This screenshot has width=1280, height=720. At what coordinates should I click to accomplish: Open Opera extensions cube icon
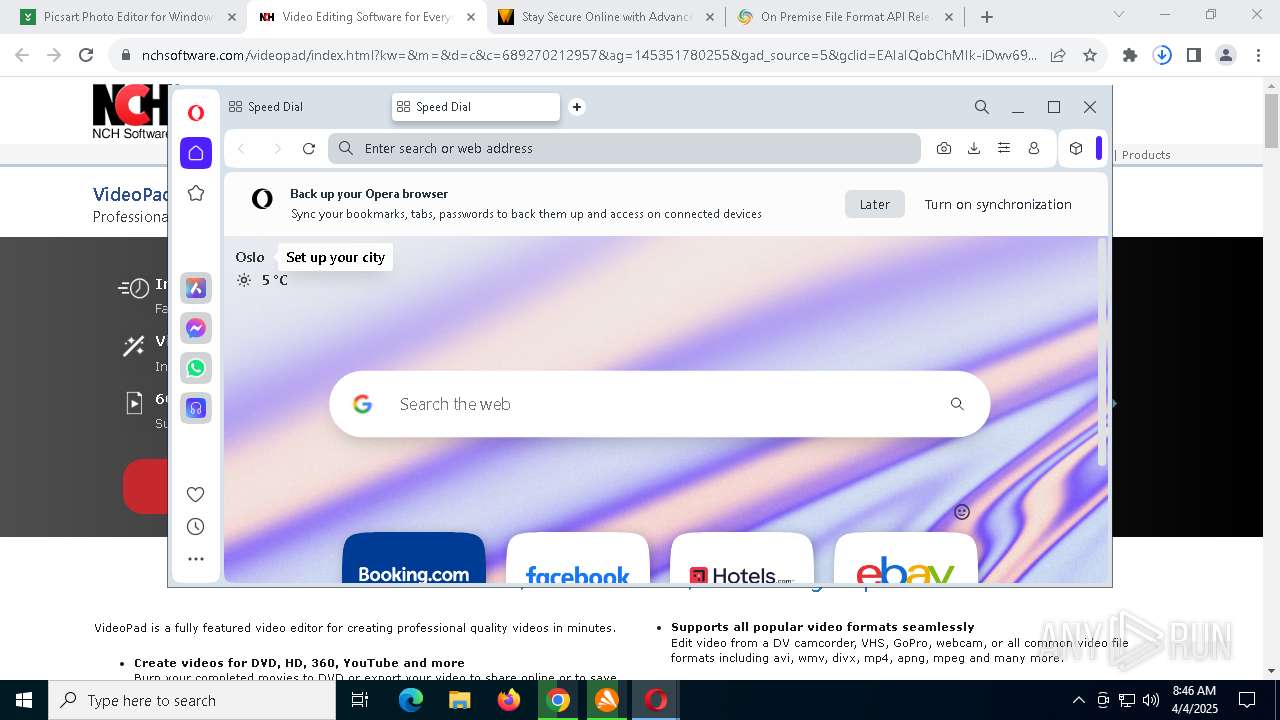tap(1076, 148)
